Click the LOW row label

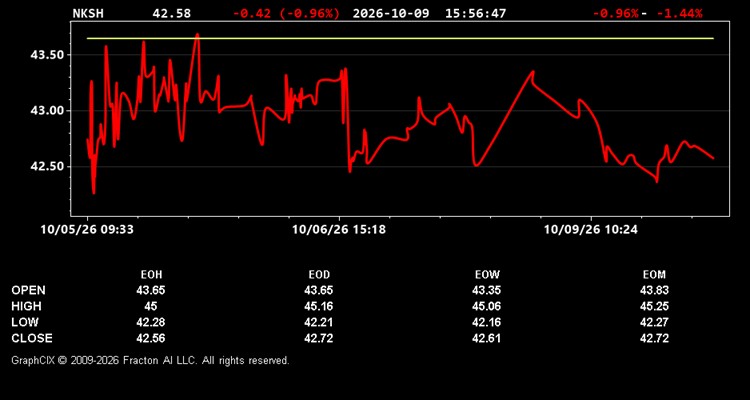(x=25, y=322)
